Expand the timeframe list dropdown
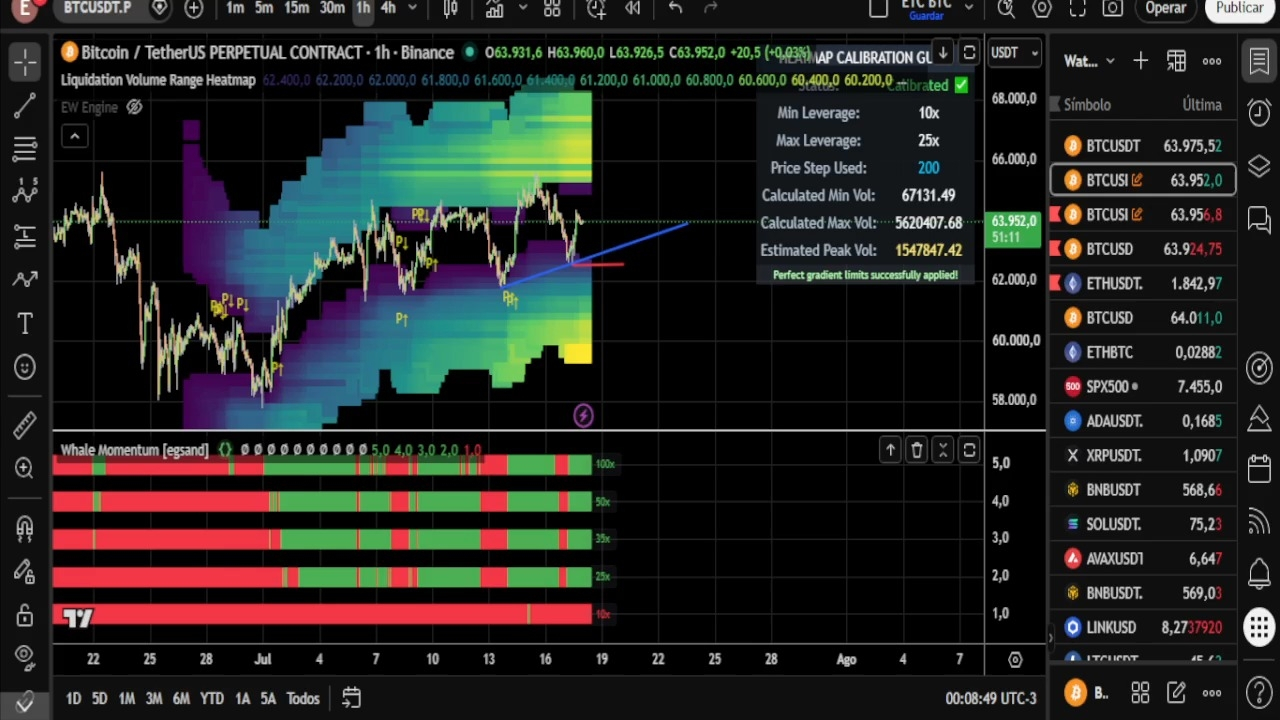This screenshot has height=720, width=1280. click(412, 8)
